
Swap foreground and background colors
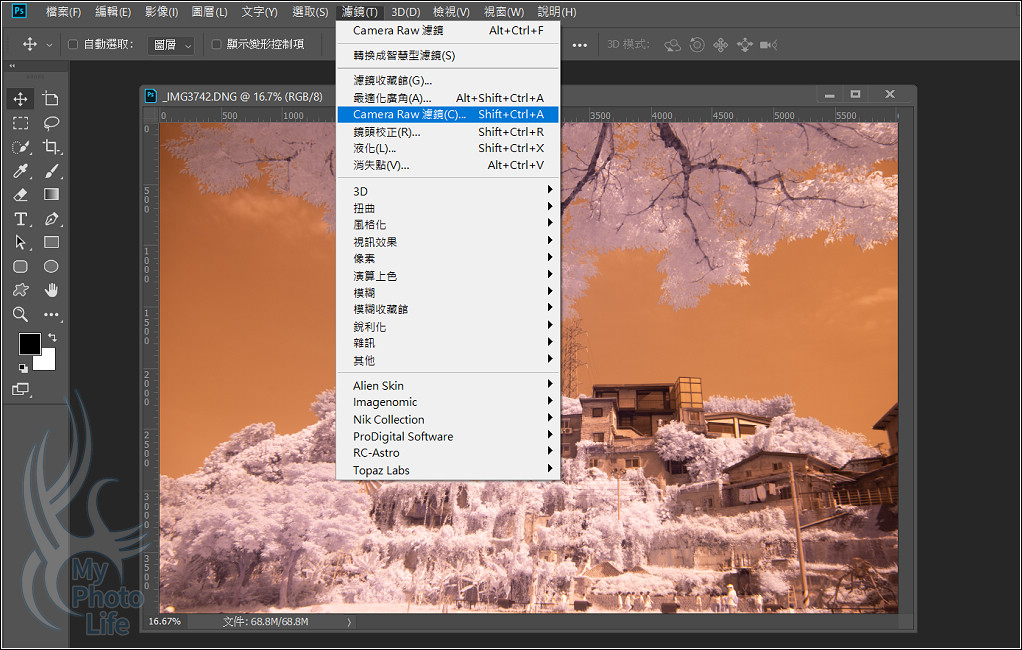[52, 338]
